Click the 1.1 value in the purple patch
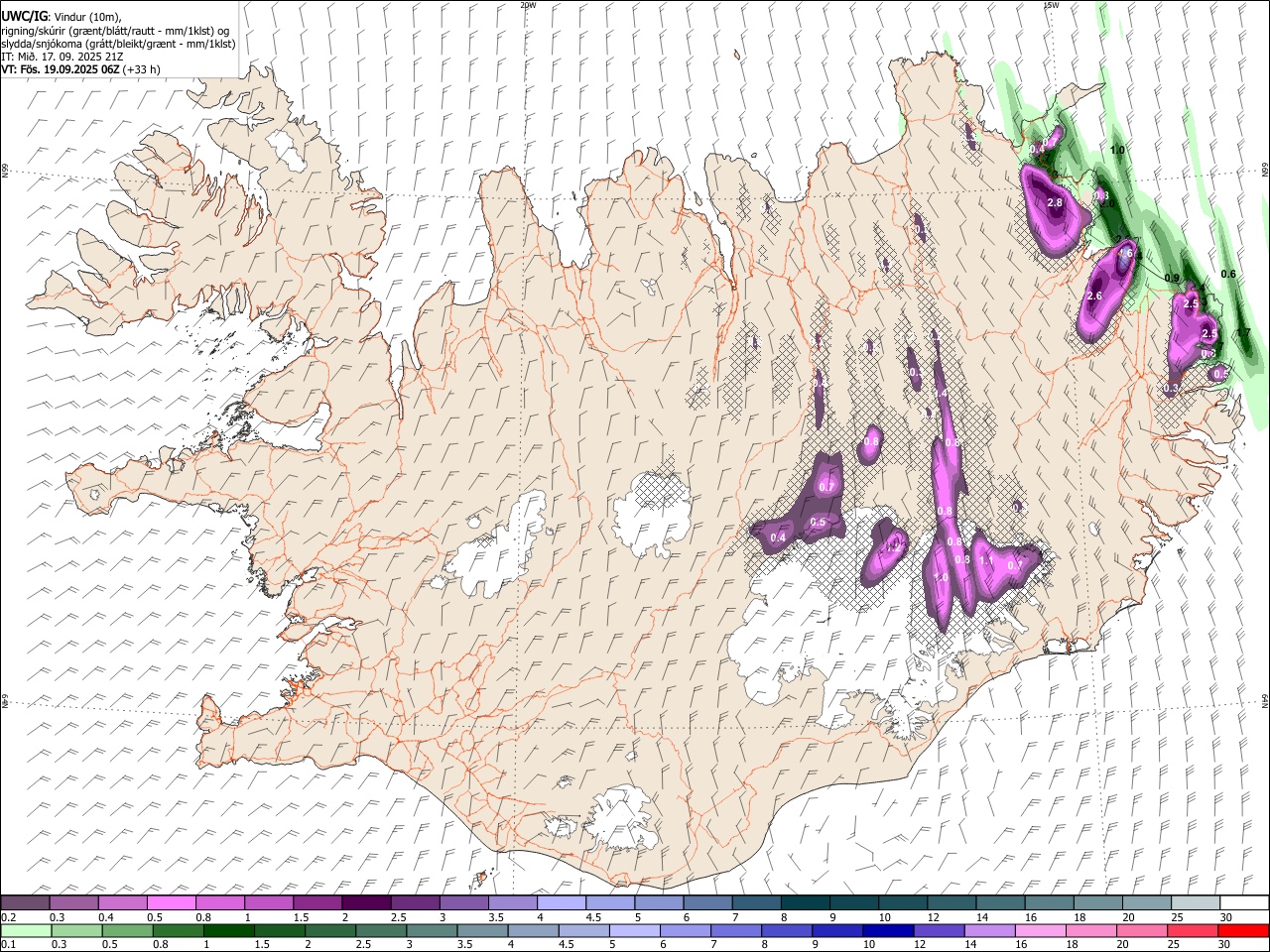Screen dimensions: 1270x952 tap(986, 559)
